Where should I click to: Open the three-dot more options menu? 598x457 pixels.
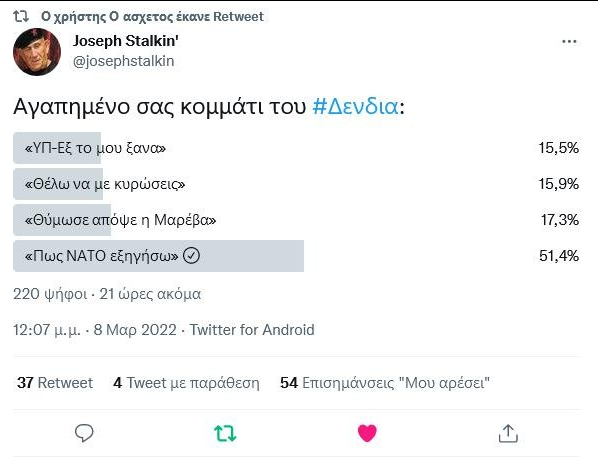(569, 41)
